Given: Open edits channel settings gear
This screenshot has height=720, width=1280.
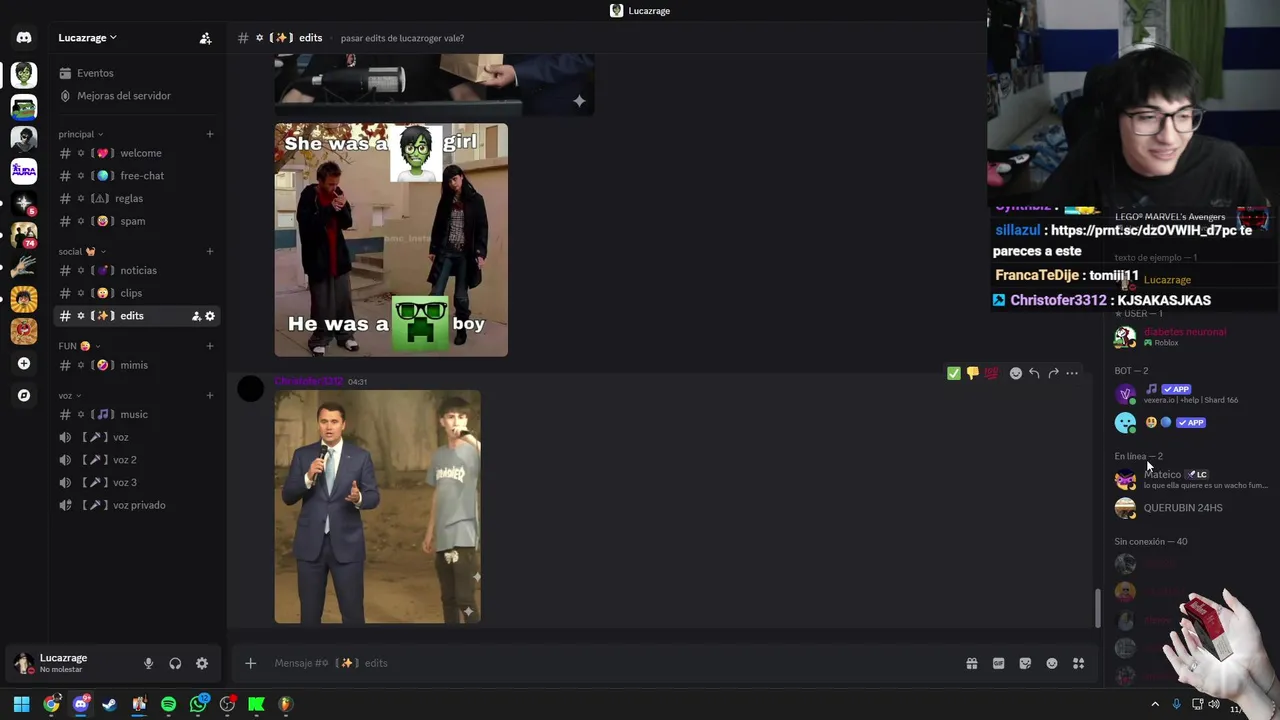Looking at the screenshot, I should (210, 316).
